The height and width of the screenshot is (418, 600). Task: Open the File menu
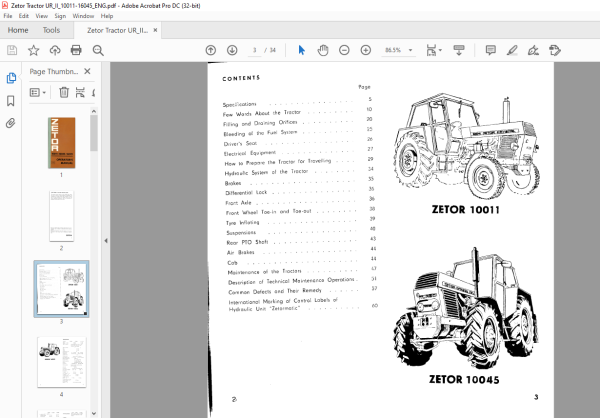(x=8, y=16)
